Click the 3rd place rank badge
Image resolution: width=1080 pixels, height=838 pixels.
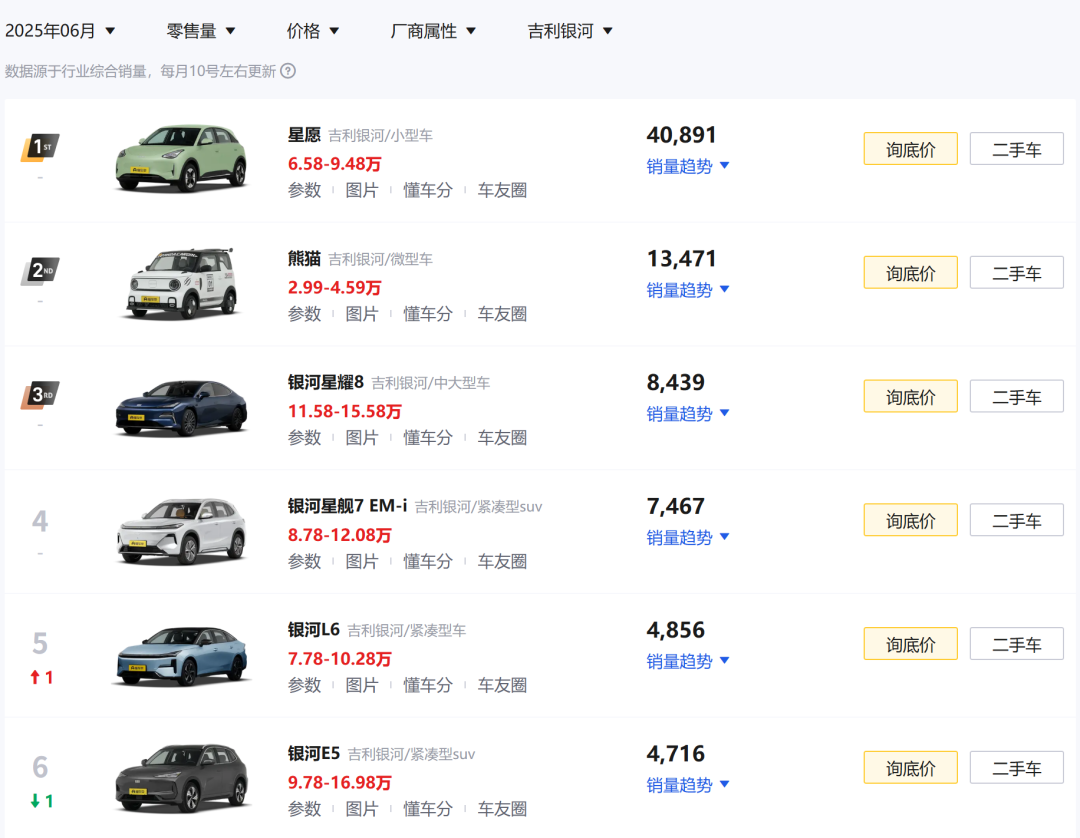click(40, 395)
